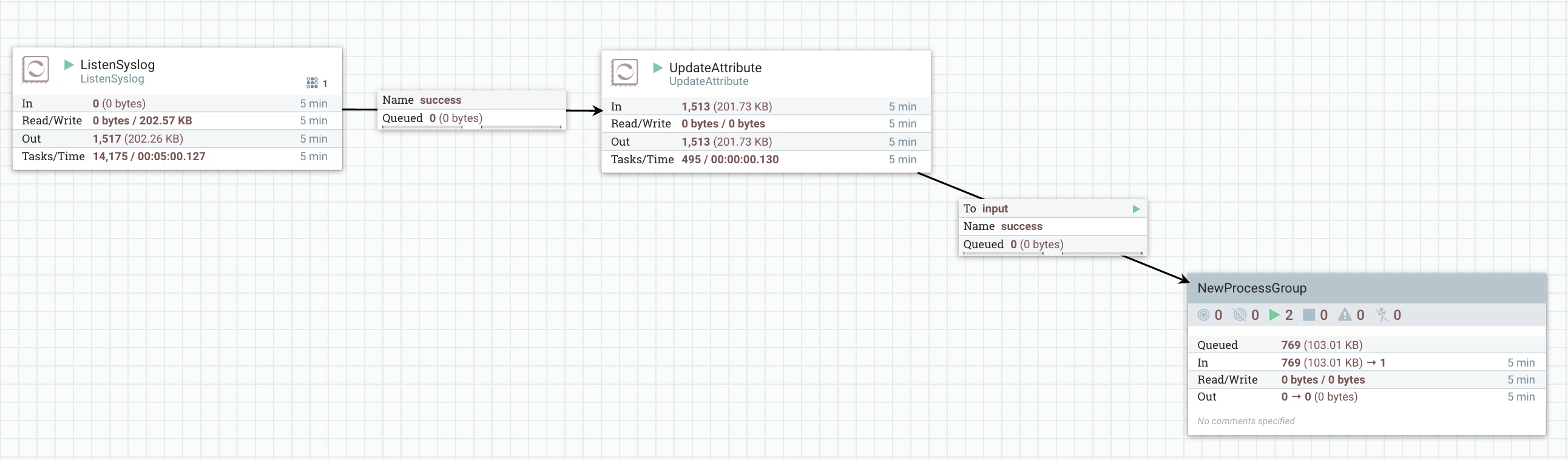Viewport: 1568px width, 460px height.
Task: Click Queued 0 on ListenSyslog success connection
Action: click(x=432, y=118)
